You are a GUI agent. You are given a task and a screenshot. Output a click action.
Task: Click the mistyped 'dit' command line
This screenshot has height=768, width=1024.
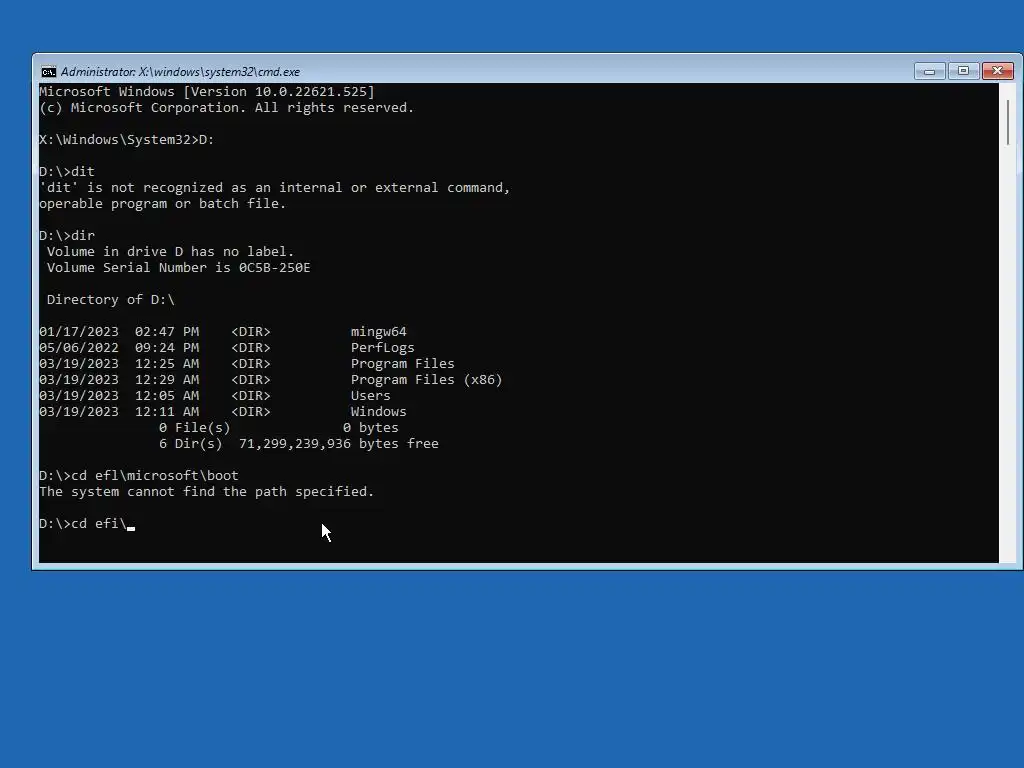point(67,172)
